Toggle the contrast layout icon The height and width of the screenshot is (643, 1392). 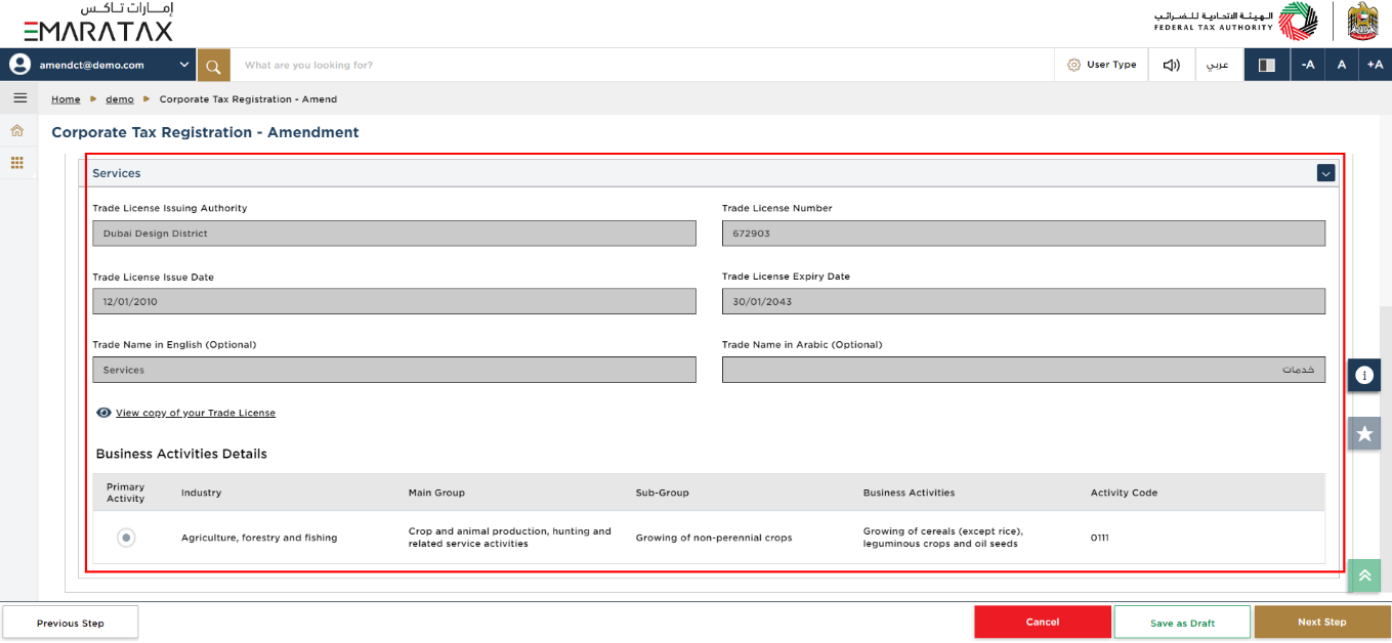coord(1266,65)
